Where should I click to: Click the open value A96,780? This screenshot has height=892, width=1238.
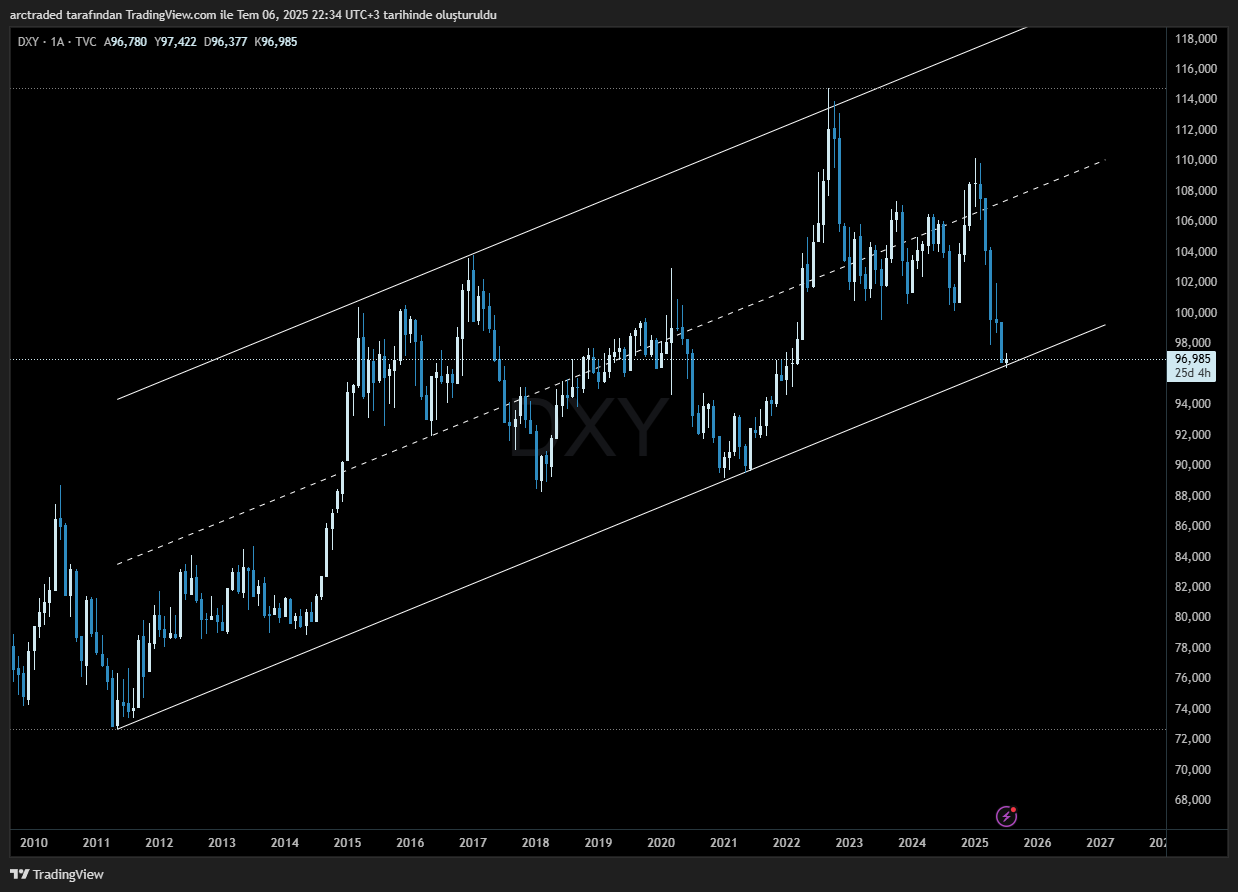125,41
